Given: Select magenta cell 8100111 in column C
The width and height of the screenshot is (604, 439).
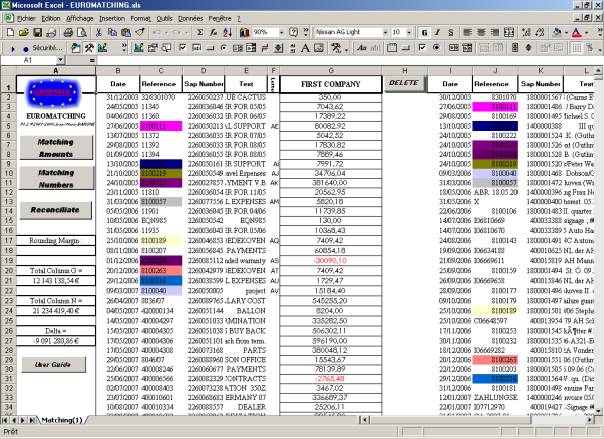Looking at the screenshot, I should click(x=161, y=126).
